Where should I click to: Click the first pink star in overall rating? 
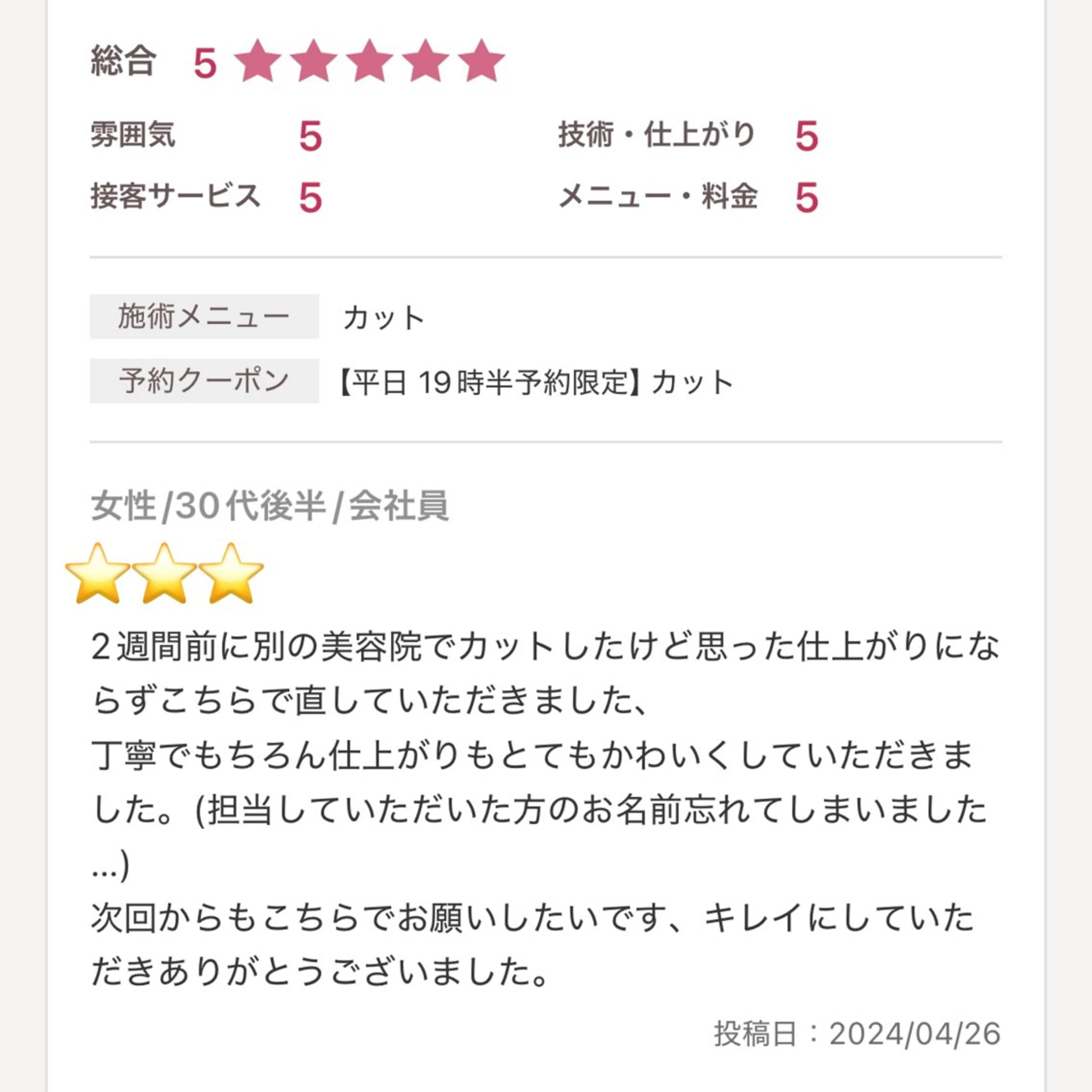pos(257,61)
